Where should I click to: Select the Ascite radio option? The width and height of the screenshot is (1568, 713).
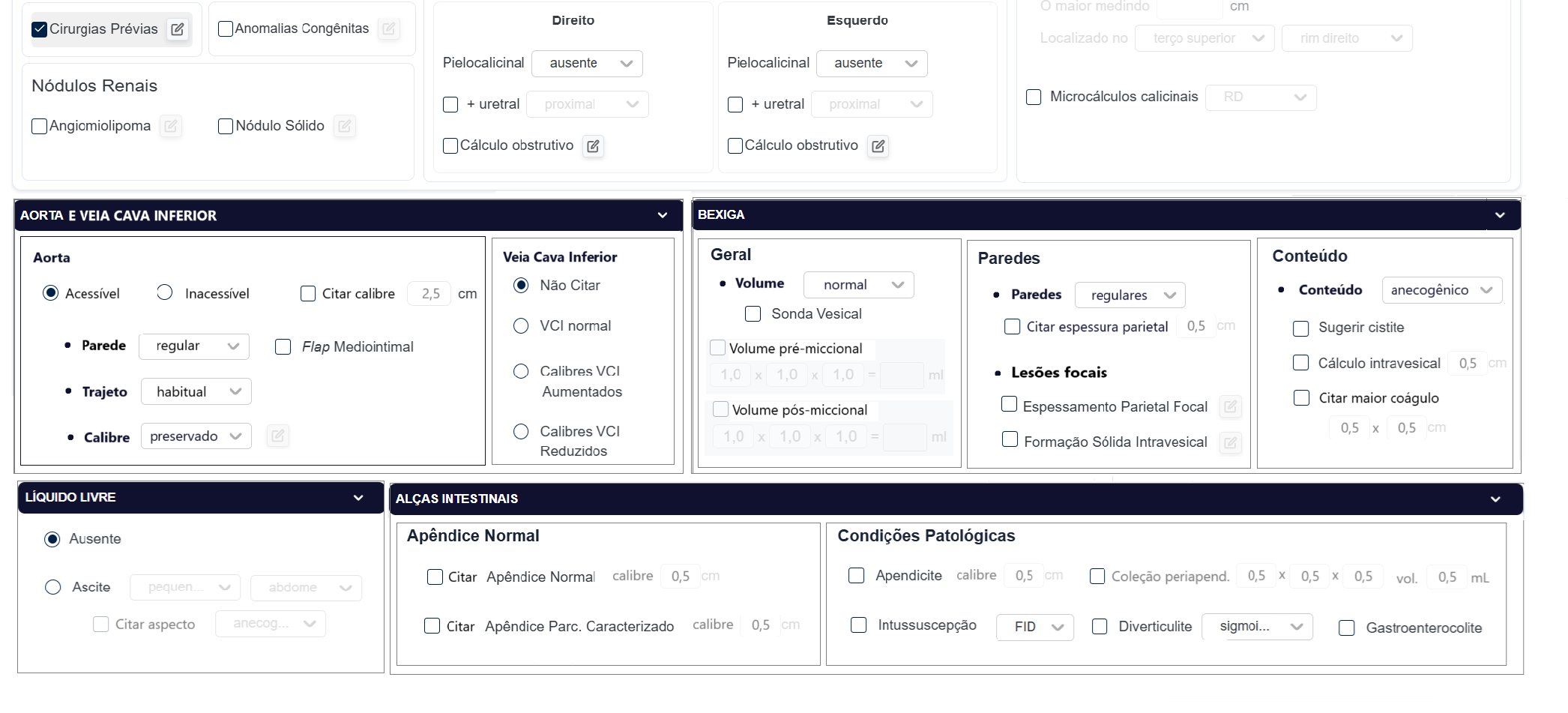53,587
